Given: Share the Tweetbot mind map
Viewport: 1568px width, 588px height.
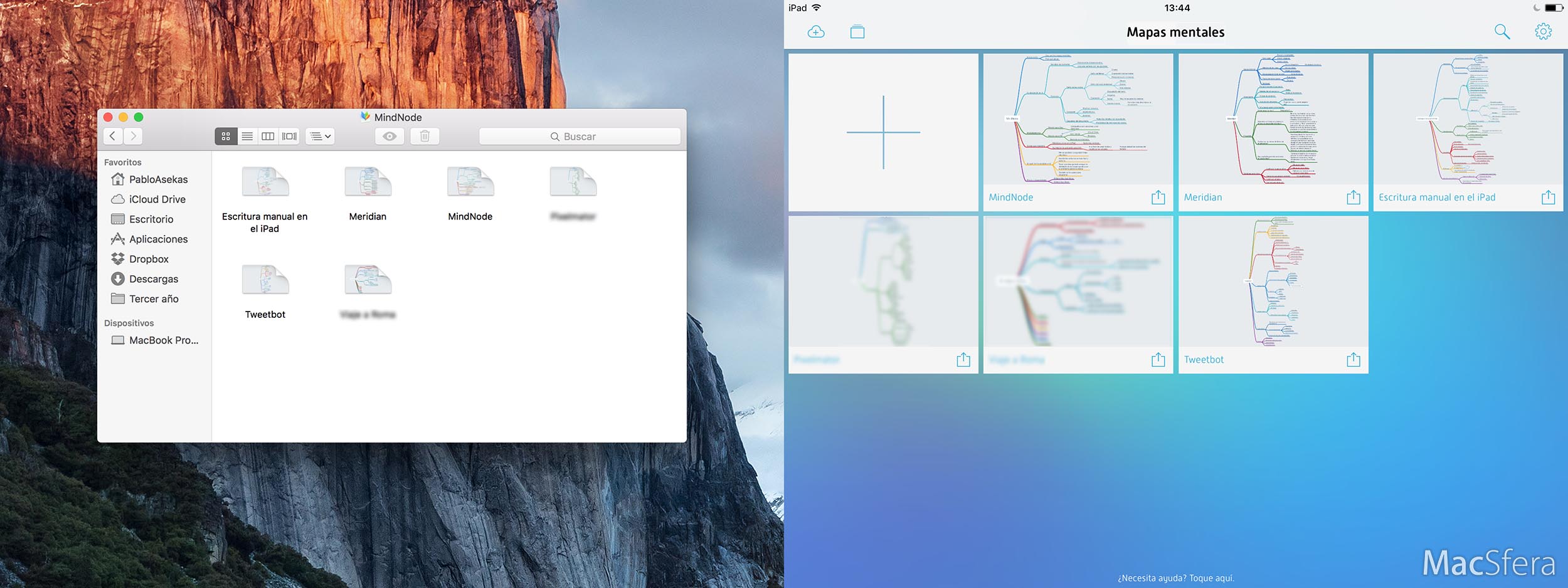Looking at the screenshot, I should click(1353, 360).
